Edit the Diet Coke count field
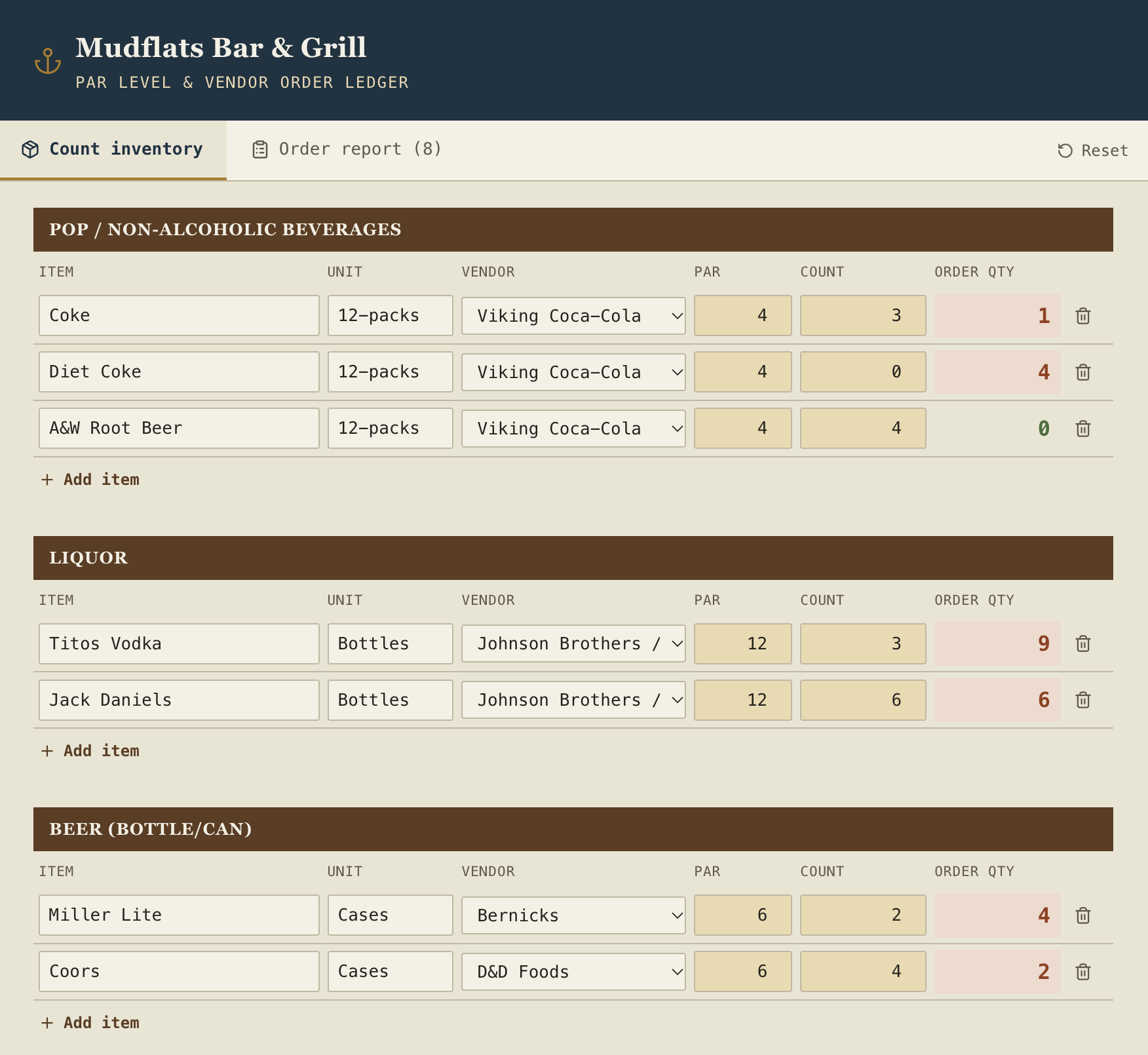Image resolution: width=1148 pixels, height=1055 pixels. click(863, 372)
